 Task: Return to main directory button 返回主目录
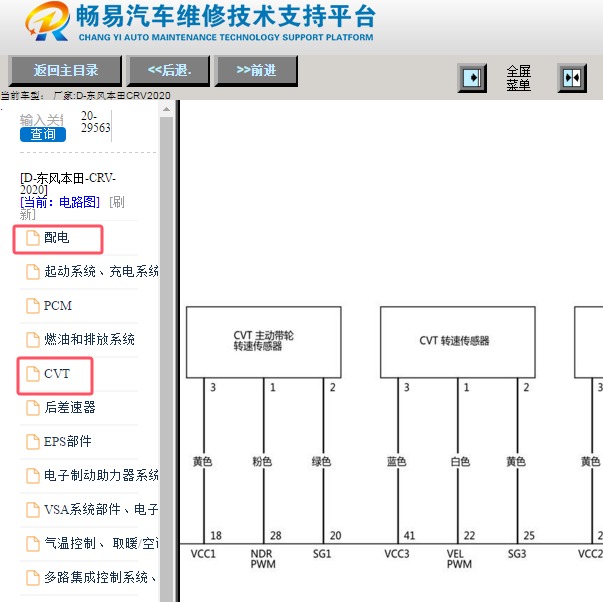point(65,71)
